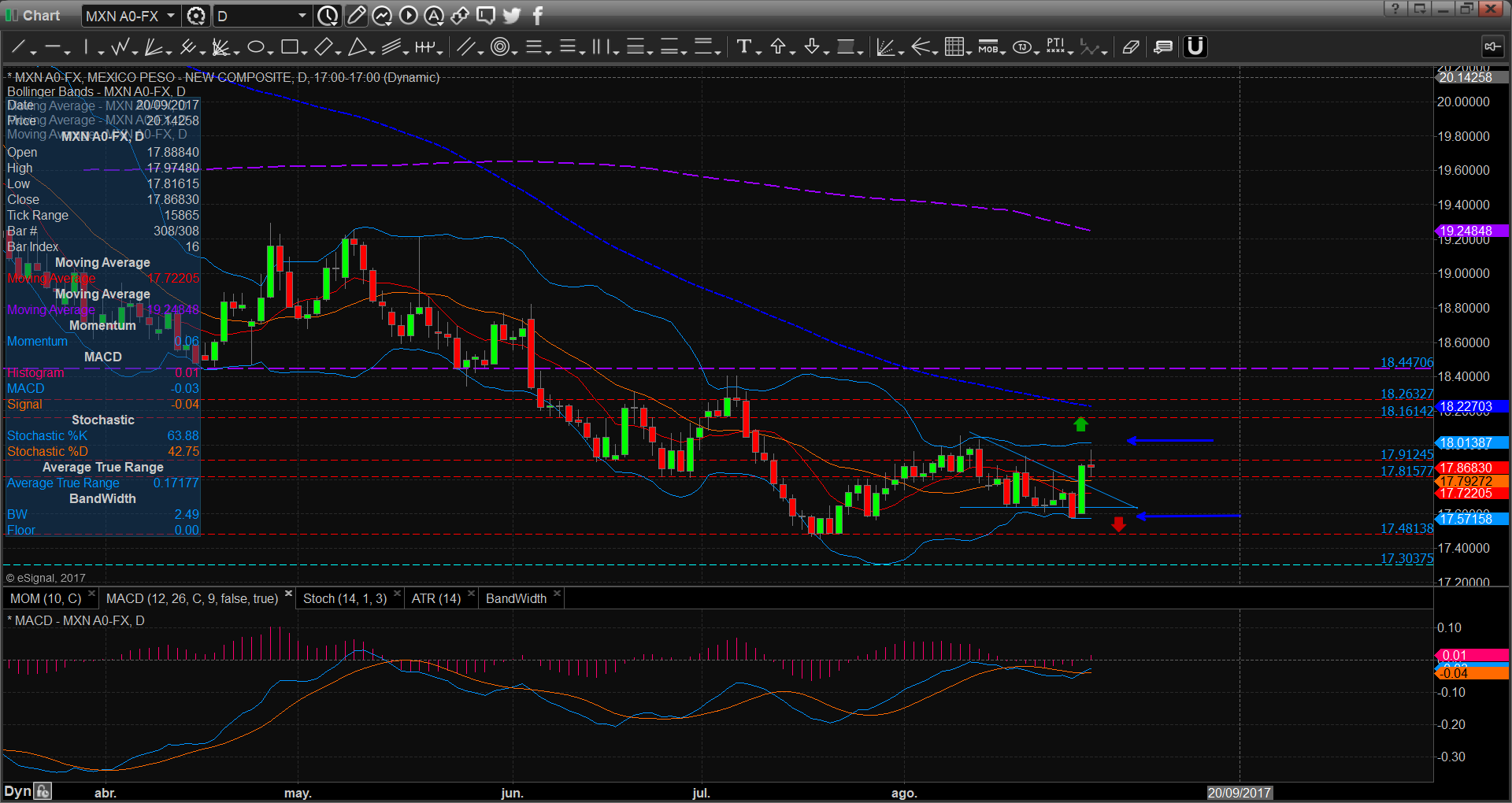This screenshot has height=803, width=1512.
Task: Select the triangle drawing tool
Action: [x=358, y=47]
